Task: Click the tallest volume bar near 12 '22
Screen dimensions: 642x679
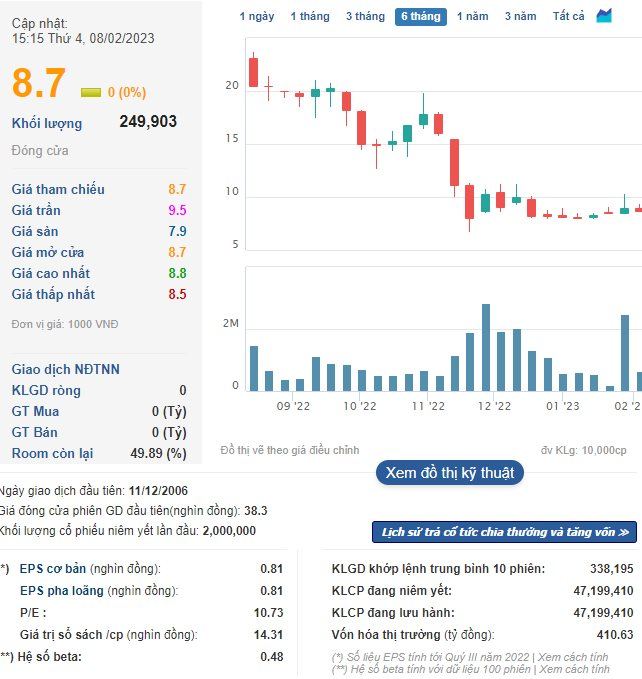Action: coord(486,347)
